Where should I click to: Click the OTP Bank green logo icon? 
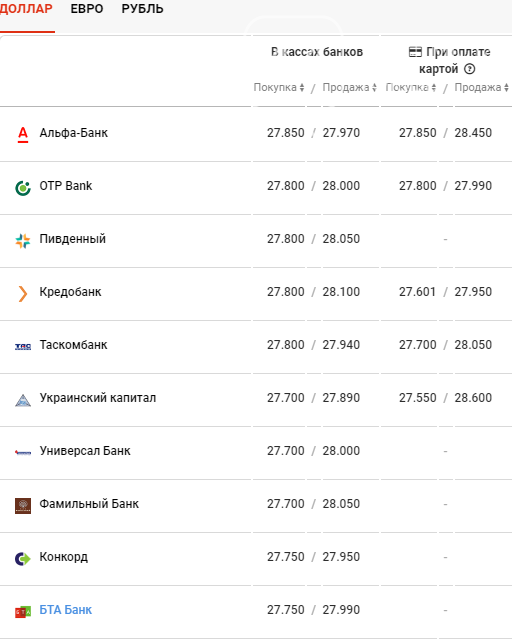pos(23,188)
